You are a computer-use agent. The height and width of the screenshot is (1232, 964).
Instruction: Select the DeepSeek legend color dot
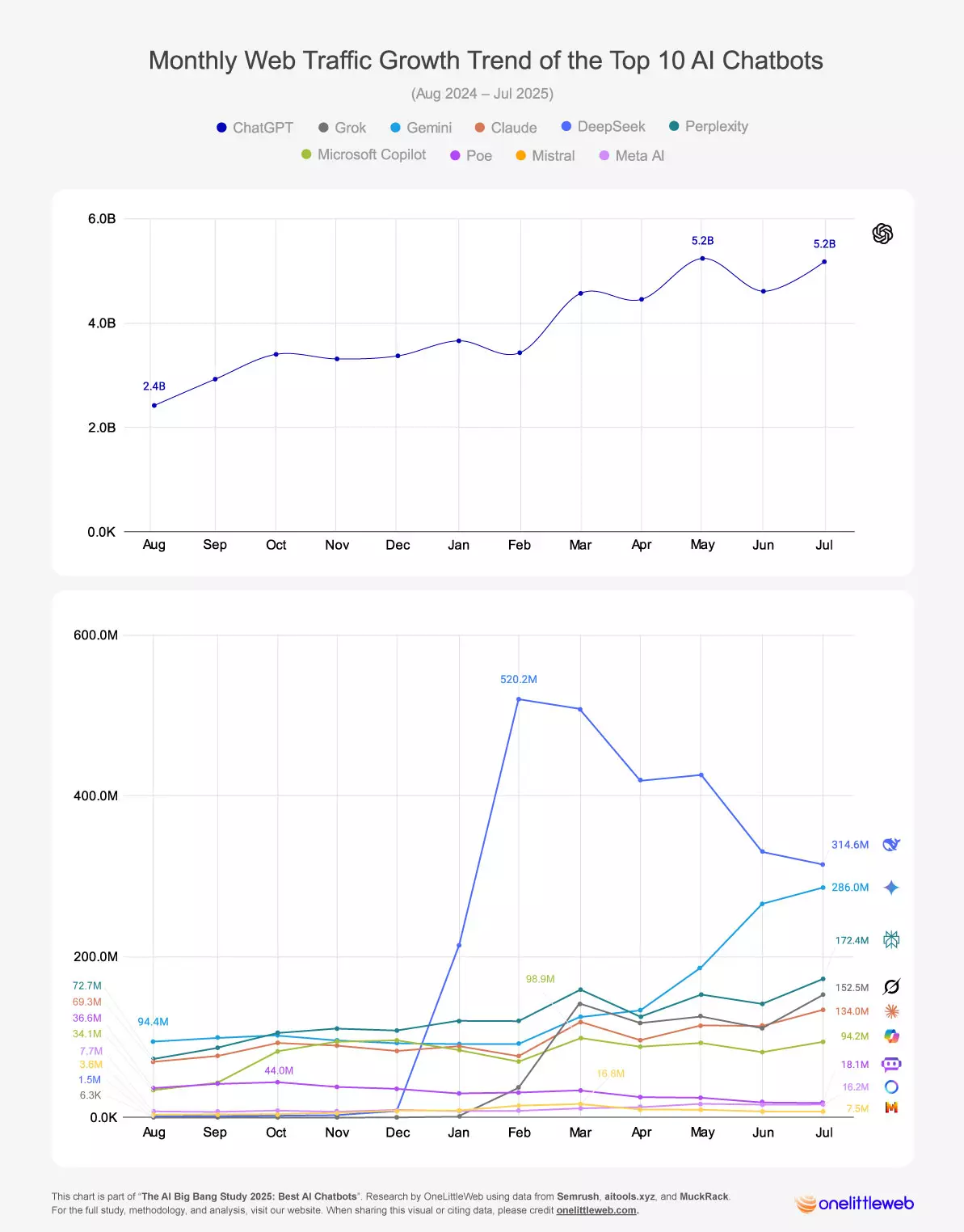(x=566, y=126)
